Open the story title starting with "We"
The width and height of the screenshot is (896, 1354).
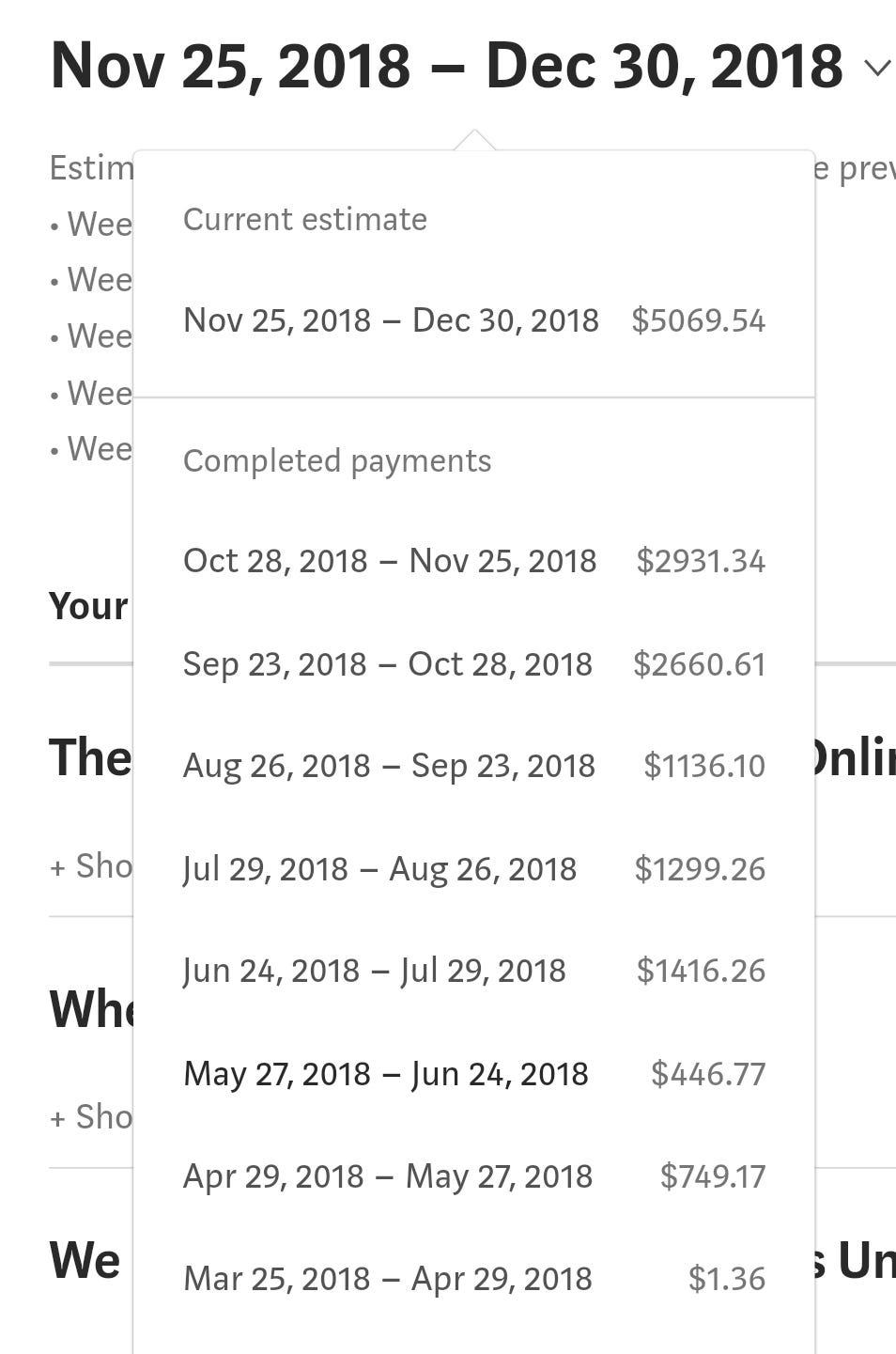[x=85, y=1260]
